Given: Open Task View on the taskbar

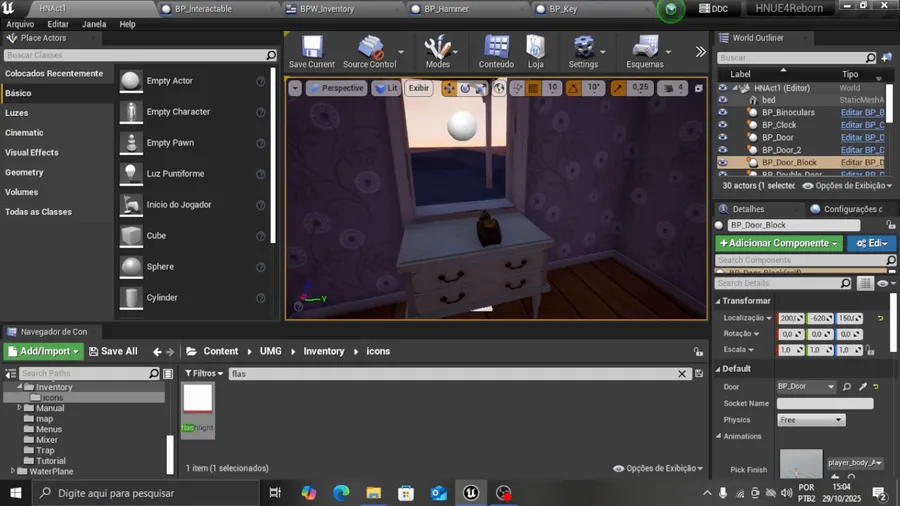Looking at the screenshot, I should (275, 493).
